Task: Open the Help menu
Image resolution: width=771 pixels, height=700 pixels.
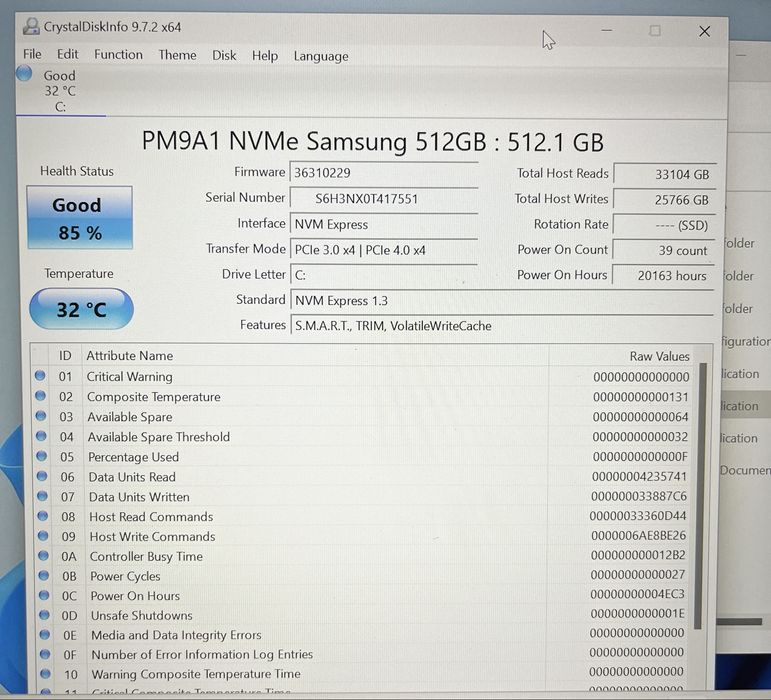Action: [x=265, y=56]
